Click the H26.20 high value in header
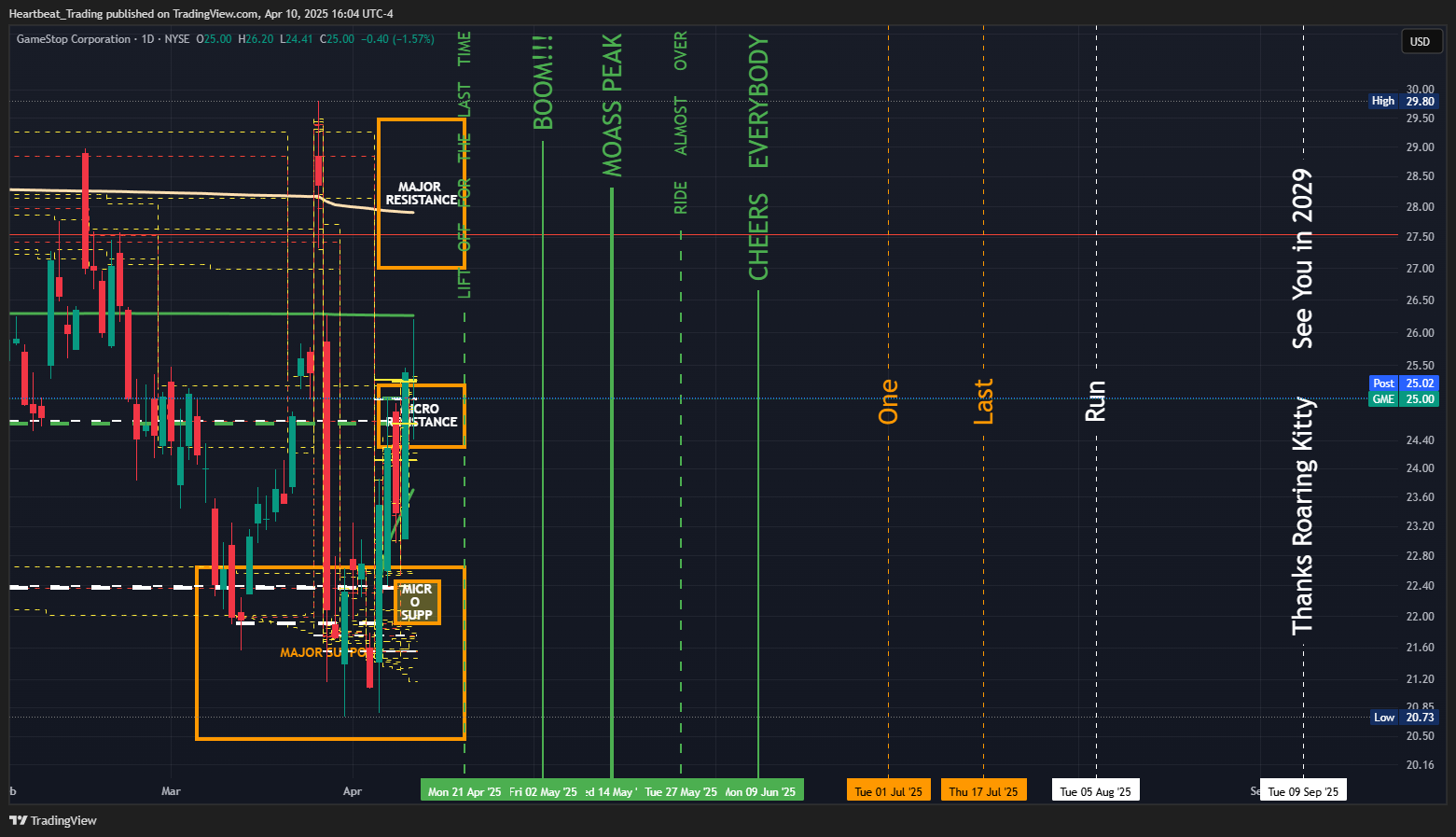The height and width of the screenshot is (837, 1456). tap(256, 39)
